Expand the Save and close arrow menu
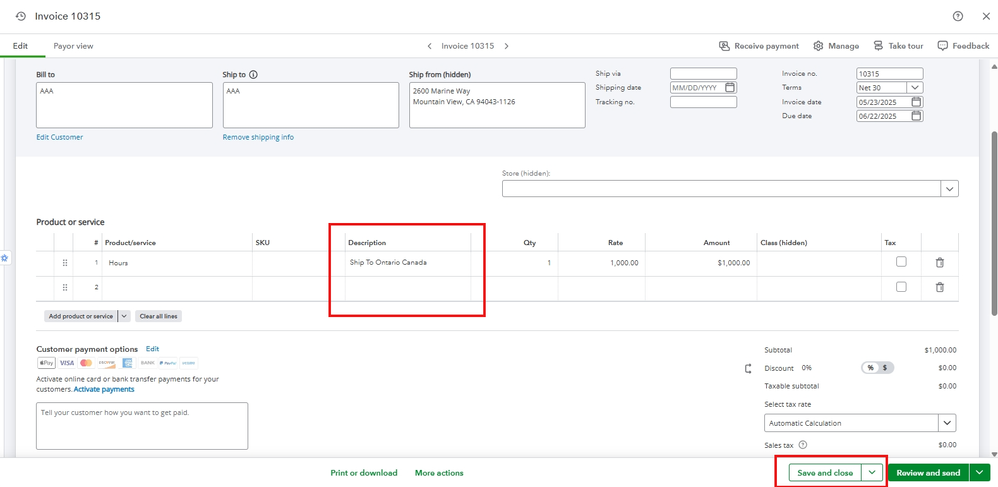The width and height of the screenshot is (998, 487). pyautogui.click(x=872, y=472)
